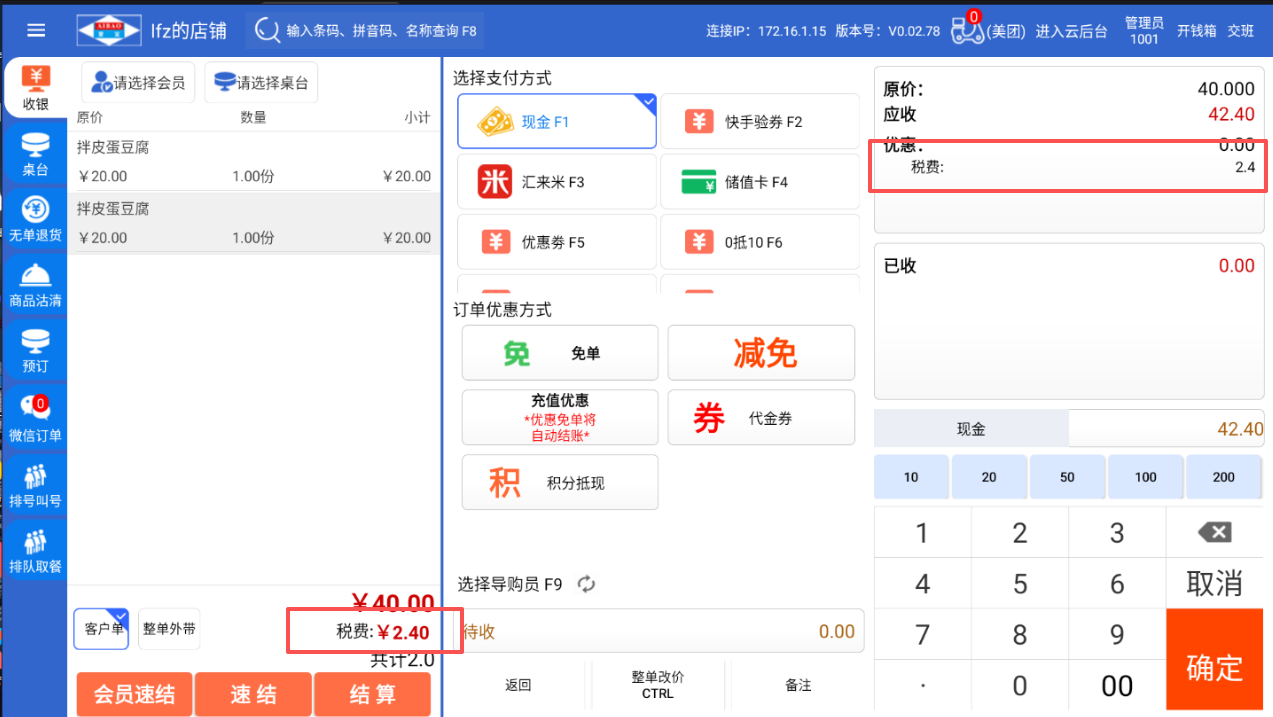
Task: Open 商品沽清 in the sidebar
Action: coord(35,285)
